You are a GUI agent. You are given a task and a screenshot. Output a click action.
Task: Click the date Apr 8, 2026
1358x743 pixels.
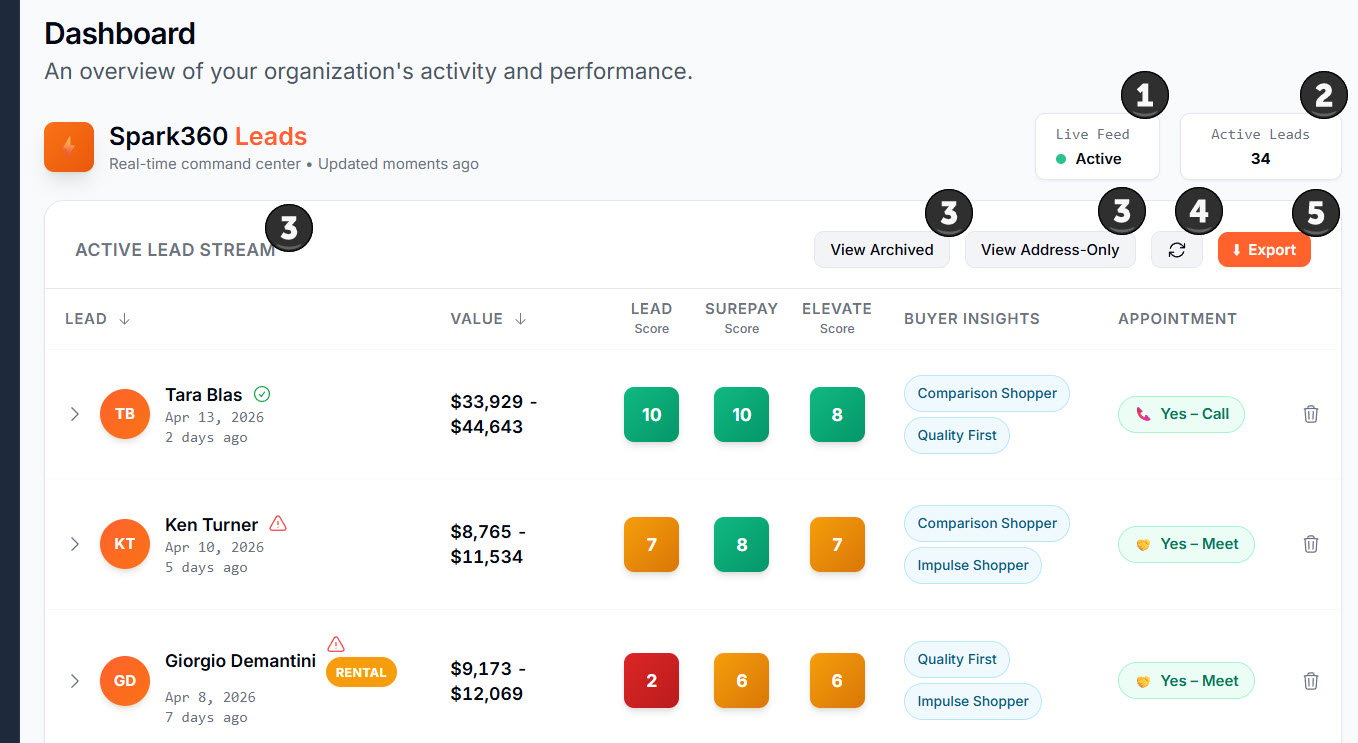(x=210, y=697)
